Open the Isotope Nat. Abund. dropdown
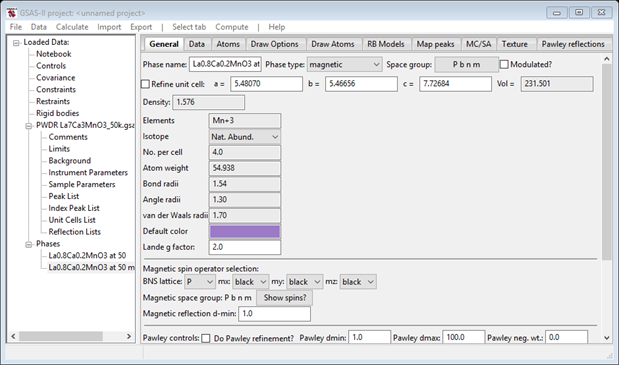This screenshot has width=619, height=365. coord(245,137)
